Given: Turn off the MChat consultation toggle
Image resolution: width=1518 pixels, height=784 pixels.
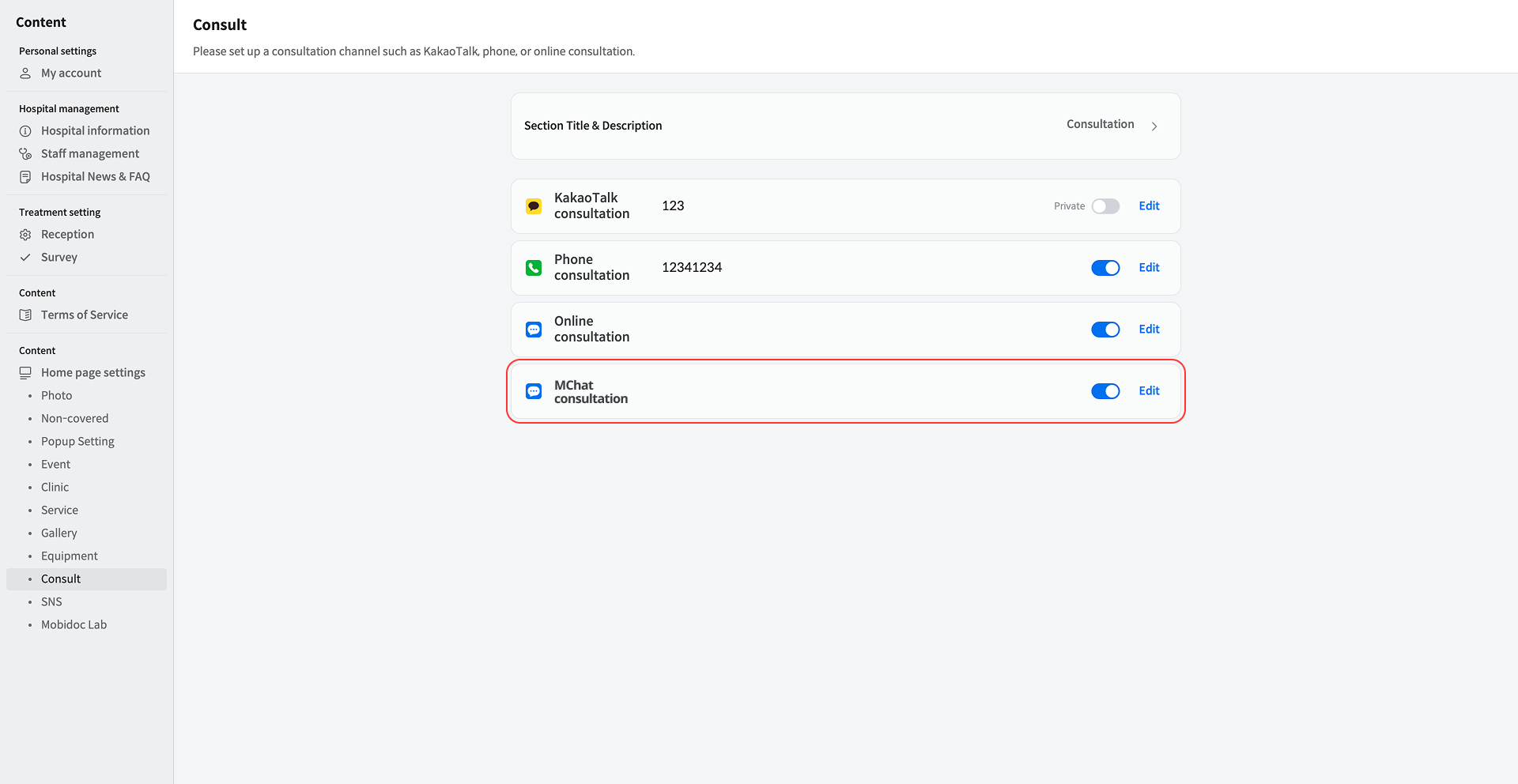Looking at the screenshot, I should pos(1105,391).
